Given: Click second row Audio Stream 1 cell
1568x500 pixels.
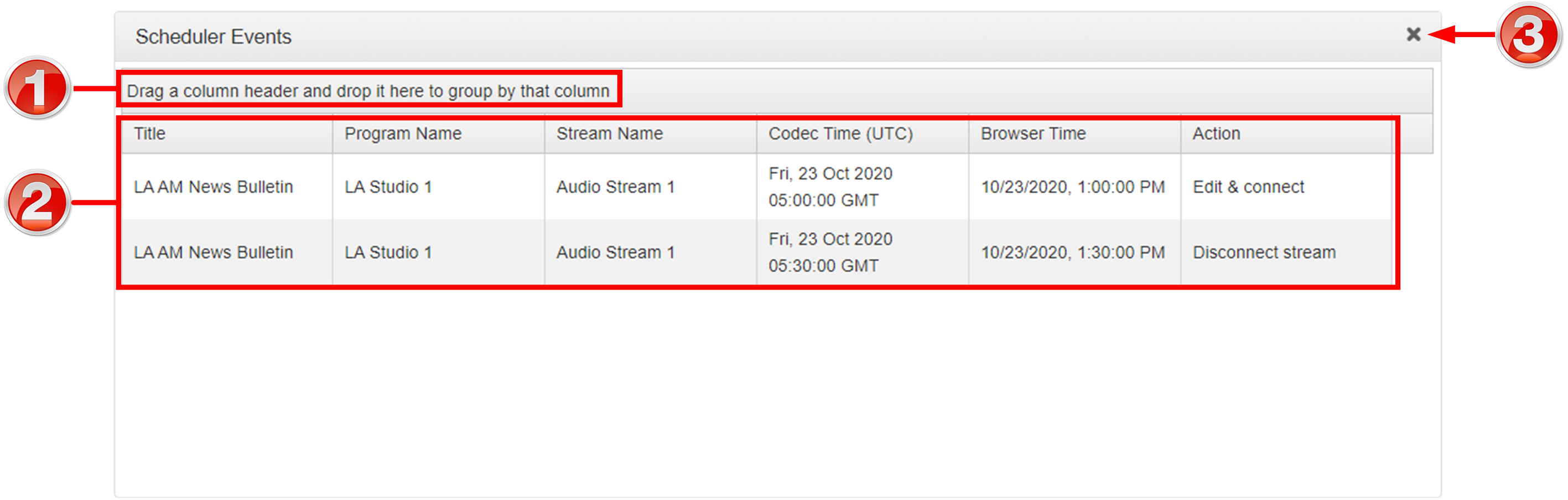Looking at the screenshot, I should tap(615, 252).
